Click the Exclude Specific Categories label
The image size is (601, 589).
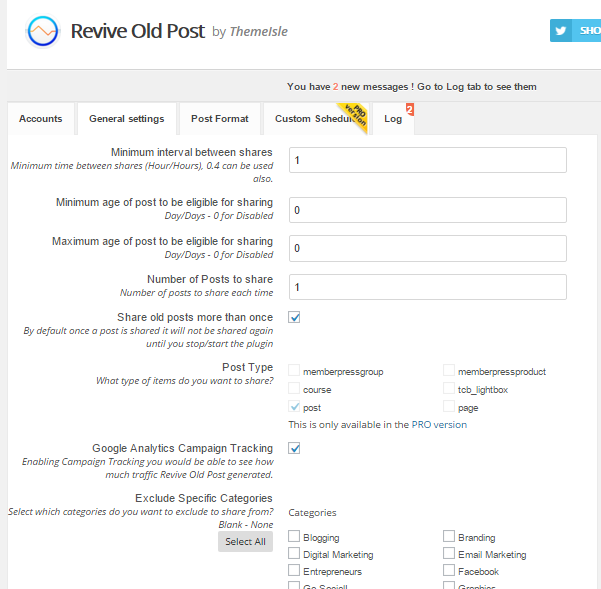(204, 498)
